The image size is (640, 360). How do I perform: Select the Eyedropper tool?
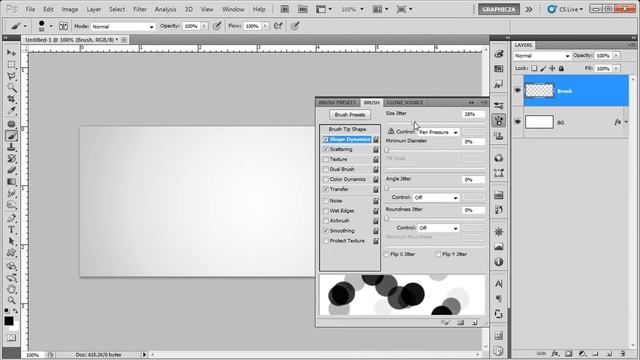(x=11, y=110)
